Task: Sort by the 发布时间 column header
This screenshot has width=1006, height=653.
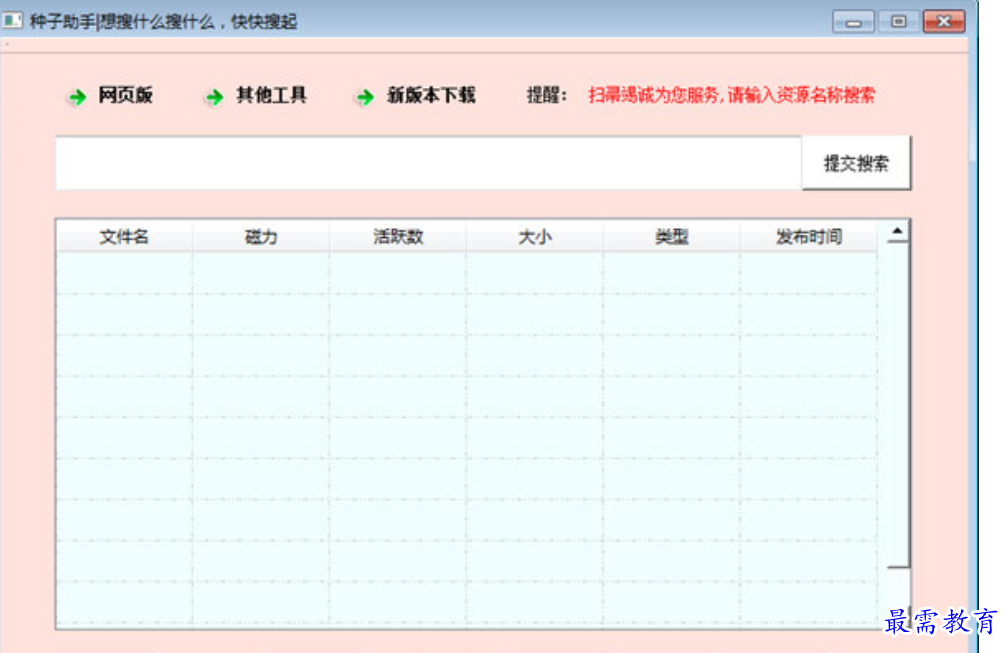Action: click(x=809, y=237)
